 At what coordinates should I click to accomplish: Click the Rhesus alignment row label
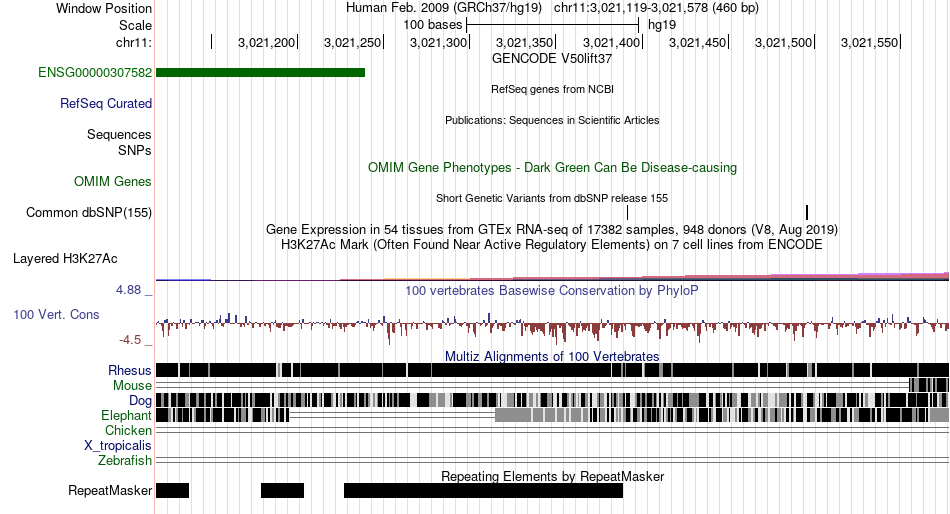point(130,370)
